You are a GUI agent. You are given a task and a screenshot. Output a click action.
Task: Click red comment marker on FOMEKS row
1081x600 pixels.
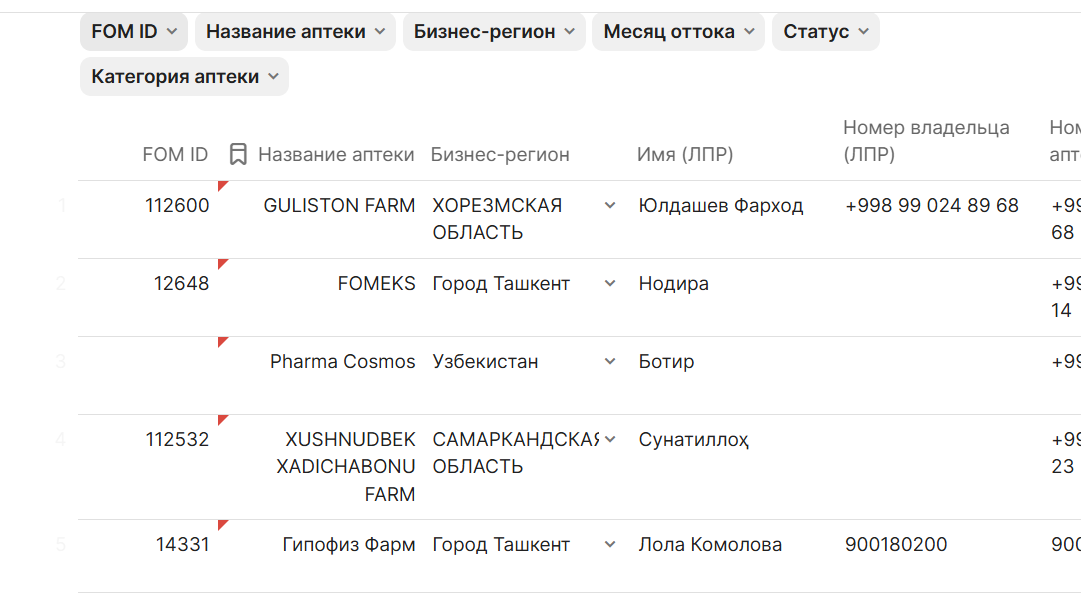point(222,263)
